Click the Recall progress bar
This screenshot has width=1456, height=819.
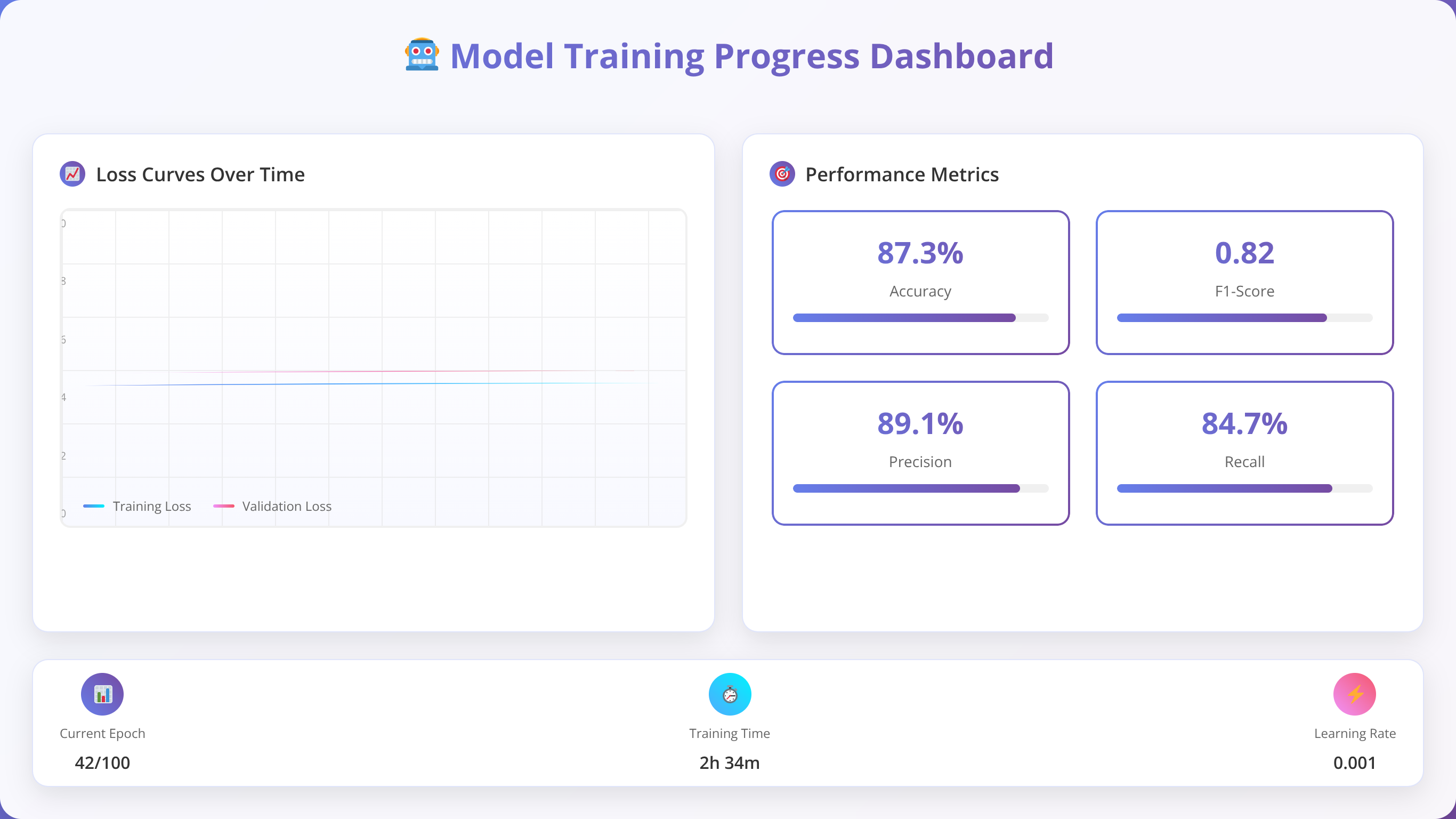tap(1244, 488)
